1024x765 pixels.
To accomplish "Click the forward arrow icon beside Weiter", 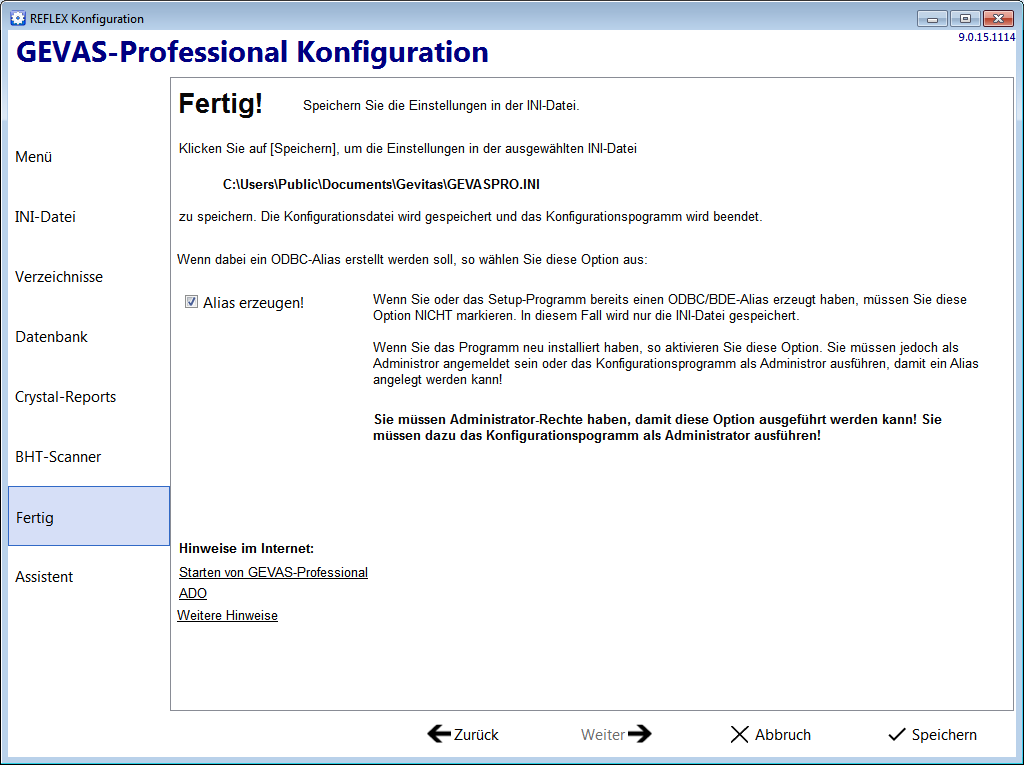I will click(x=639, y=734).
